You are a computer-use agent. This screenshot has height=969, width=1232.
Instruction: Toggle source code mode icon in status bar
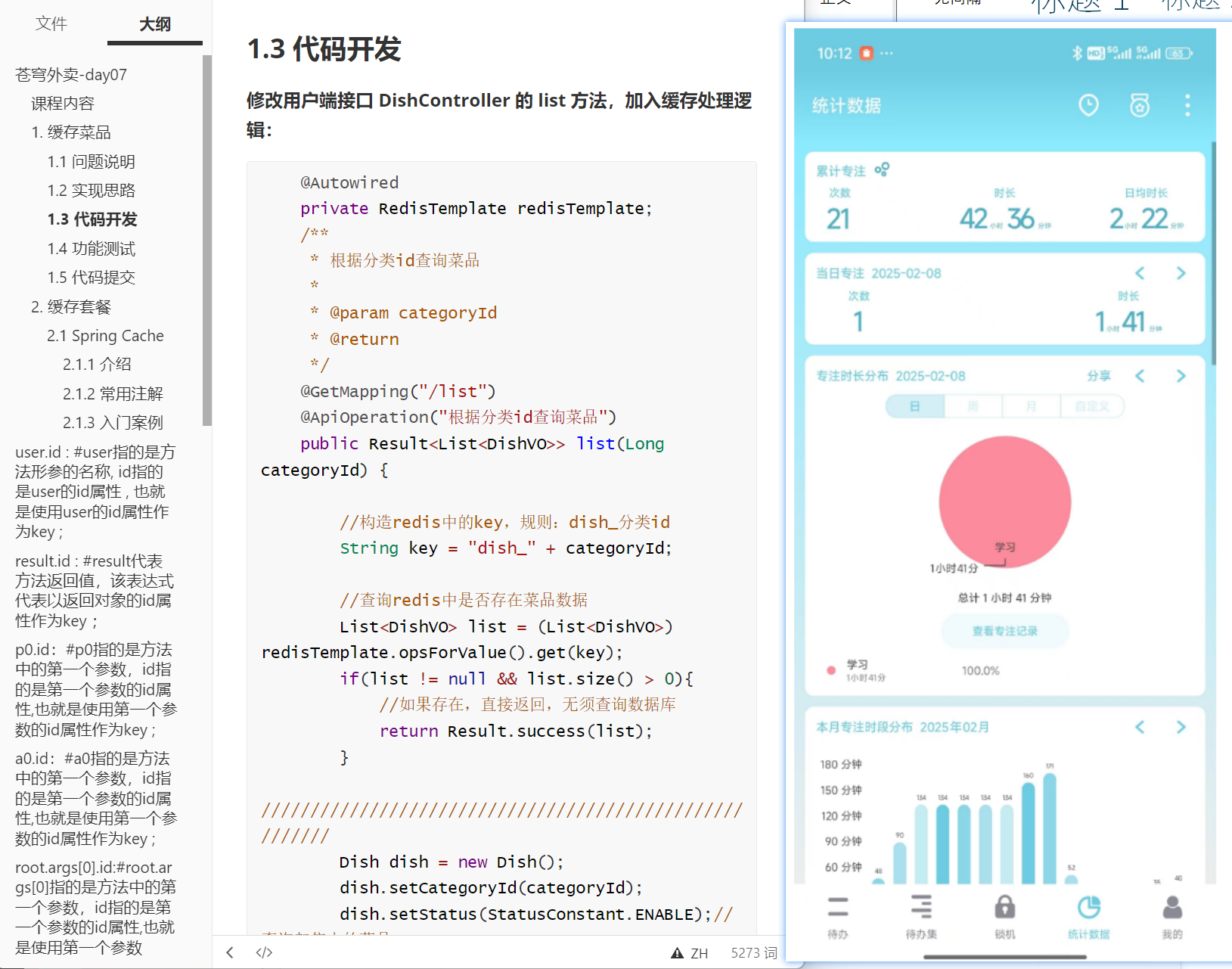(x=264, y=952)
